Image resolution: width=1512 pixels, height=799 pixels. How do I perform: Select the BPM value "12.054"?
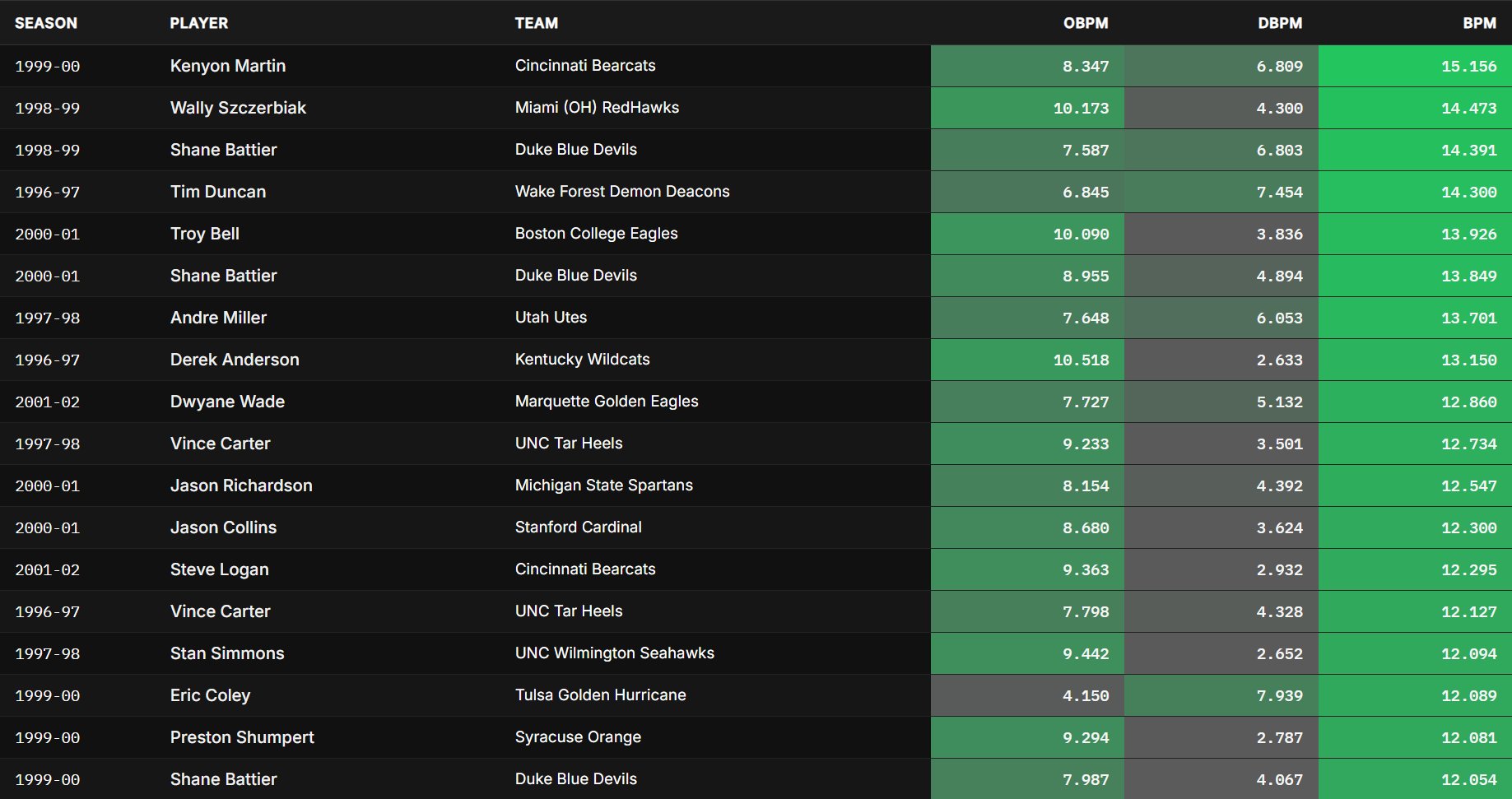point(1469,780)
